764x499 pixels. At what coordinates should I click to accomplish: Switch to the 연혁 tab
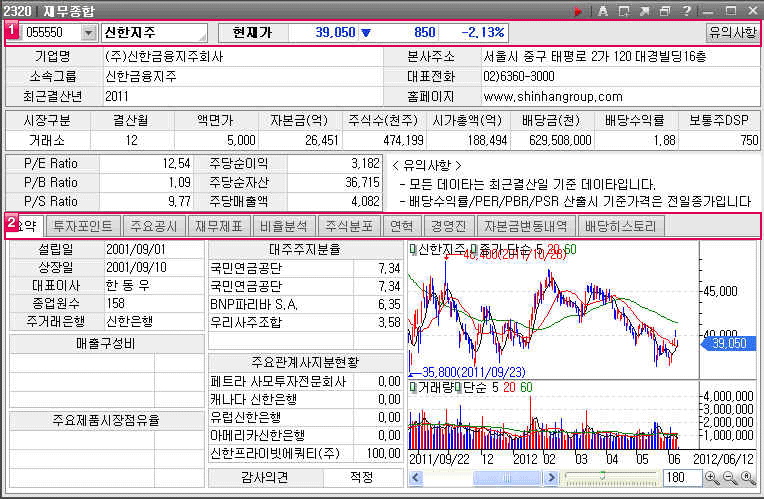click(401, 226)
